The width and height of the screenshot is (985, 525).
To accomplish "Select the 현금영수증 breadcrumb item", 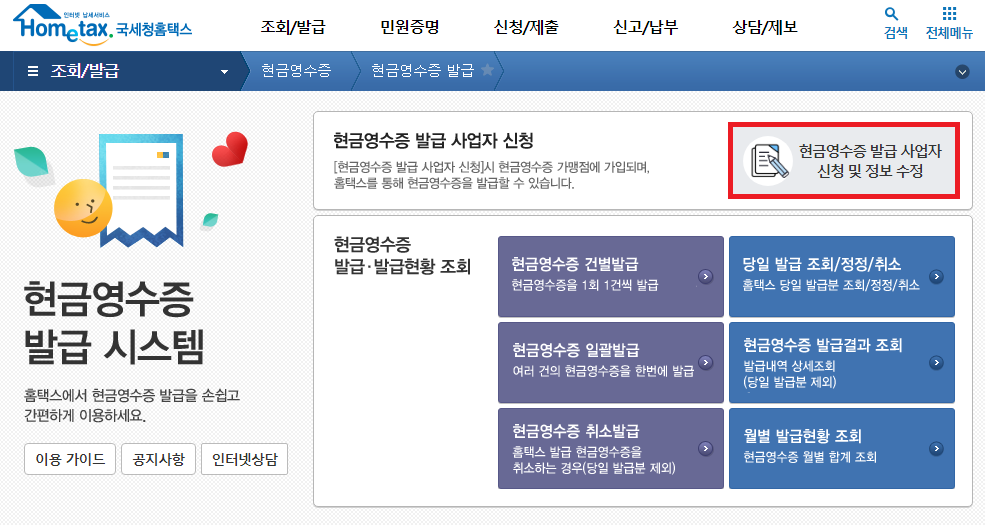I will click(x=297, y=70).
